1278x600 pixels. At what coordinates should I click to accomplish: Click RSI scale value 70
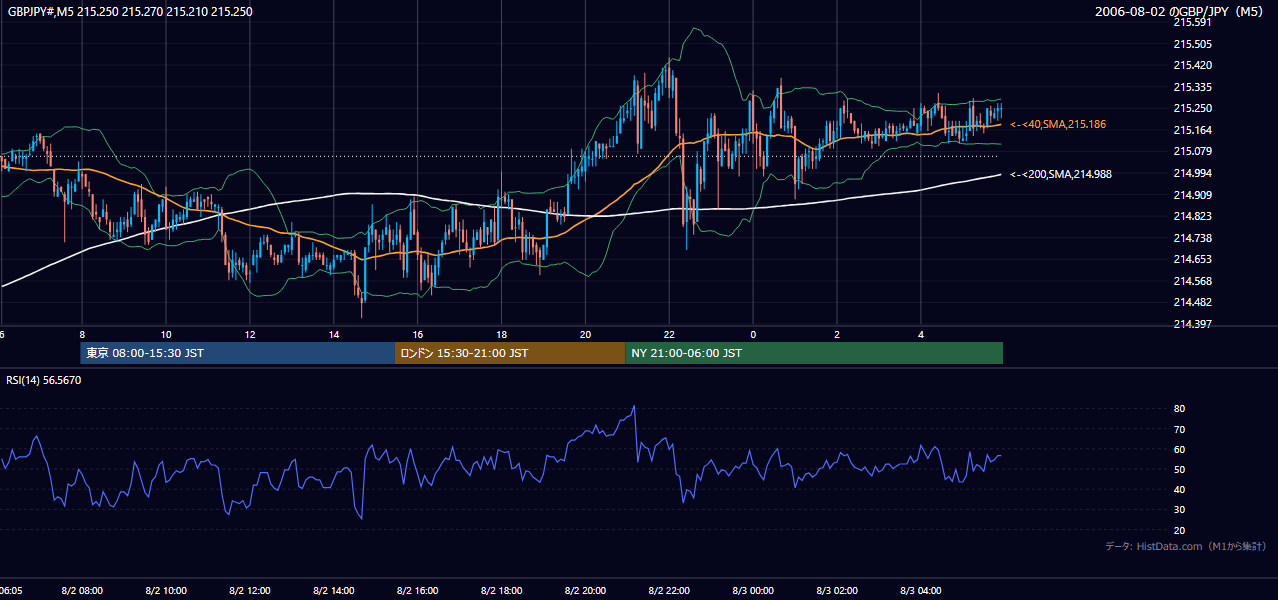1179,429
